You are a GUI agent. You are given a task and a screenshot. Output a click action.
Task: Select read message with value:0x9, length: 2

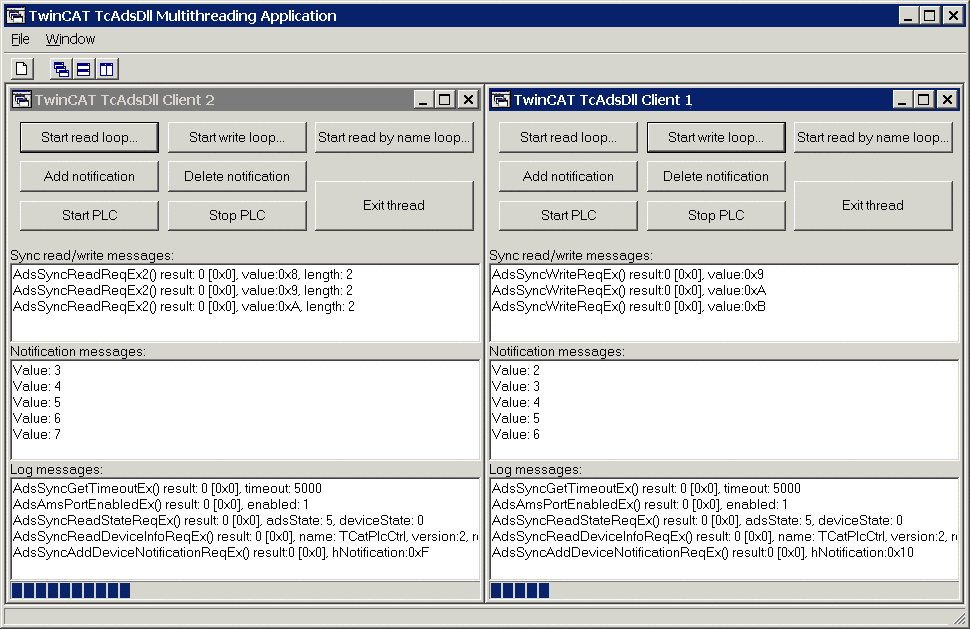pyautogui.click(x=182, y=291)
